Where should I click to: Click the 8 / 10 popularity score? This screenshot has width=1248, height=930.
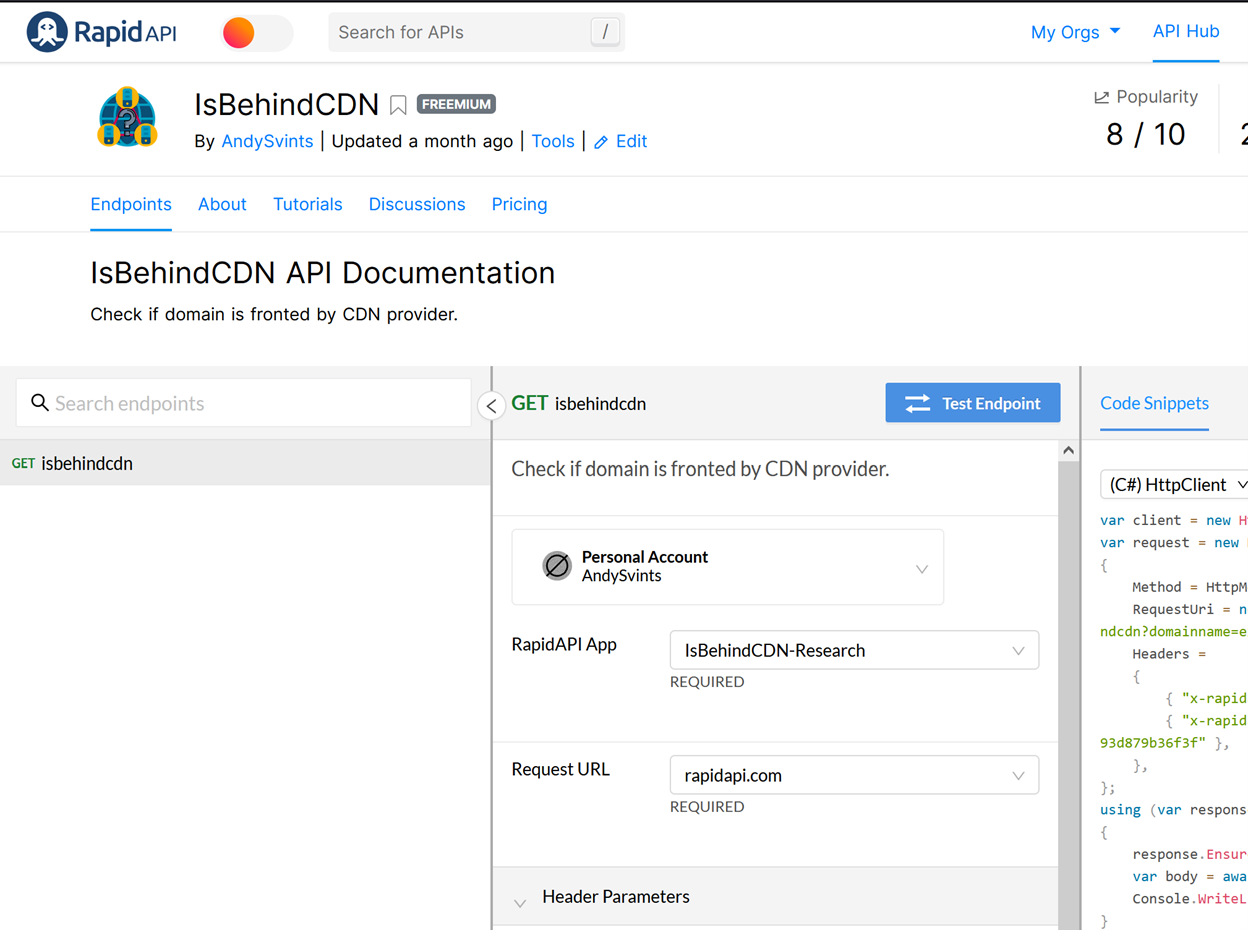(x=1146, y=134)
